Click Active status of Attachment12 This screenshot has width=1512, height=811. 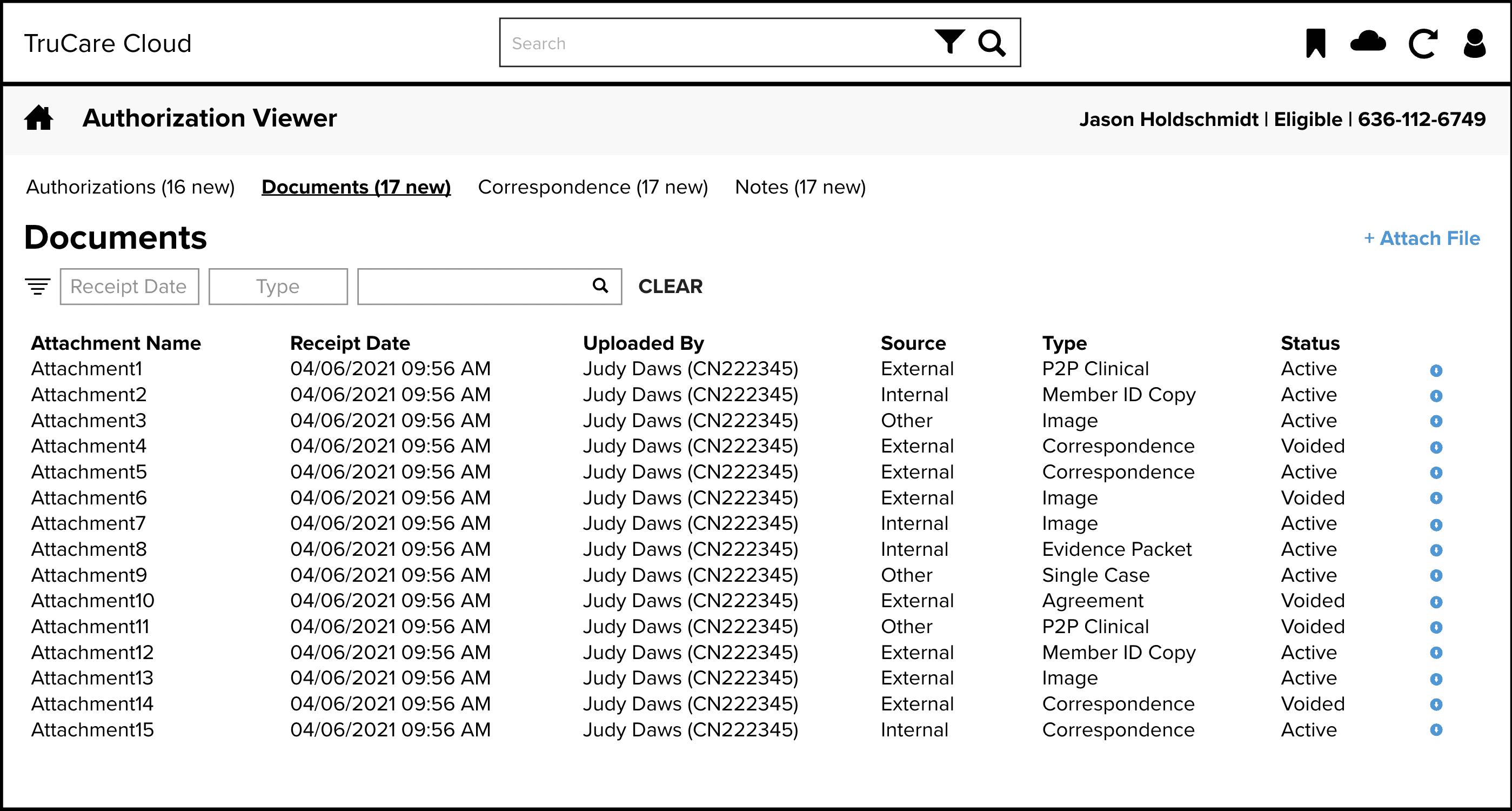coord(1308,653)
